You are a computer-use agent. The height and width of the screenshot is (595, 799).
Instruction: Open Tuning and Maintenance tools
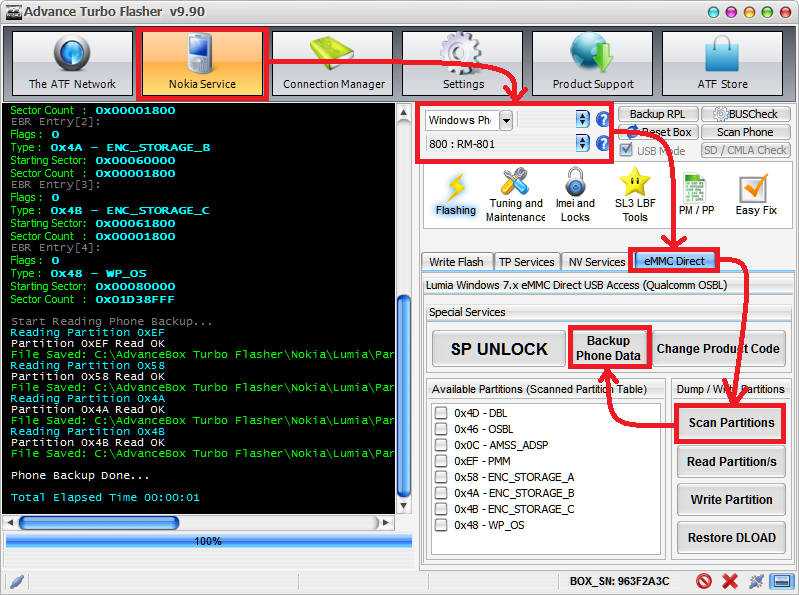pos(515,195)
